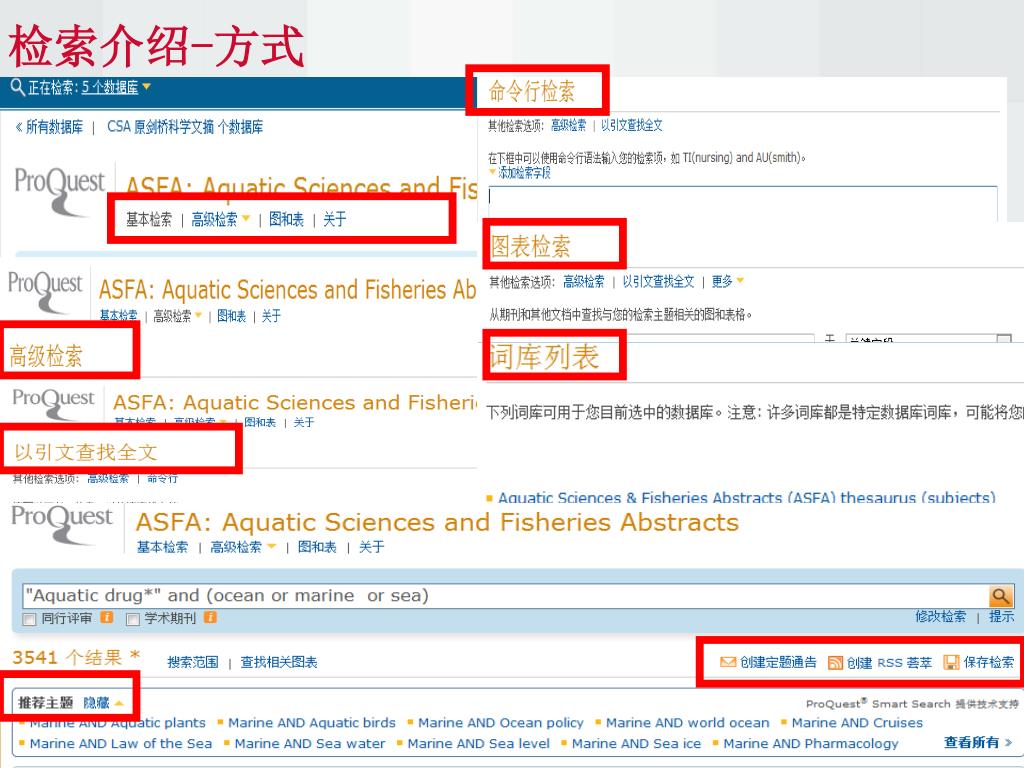Click ProQuest logo in results page
The width and height of the screenshot is (1024, 768).
[62, 524]
